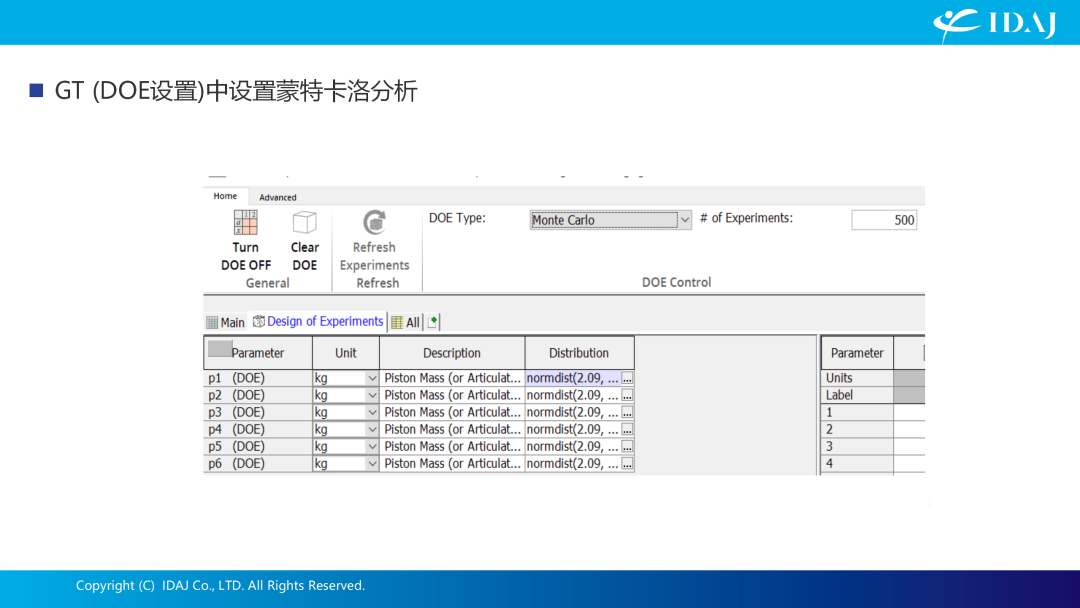The height and width of the screenshot is (608, 1080).
Task: Click the Refresh Experiments icon
Action: coord(374,222)
